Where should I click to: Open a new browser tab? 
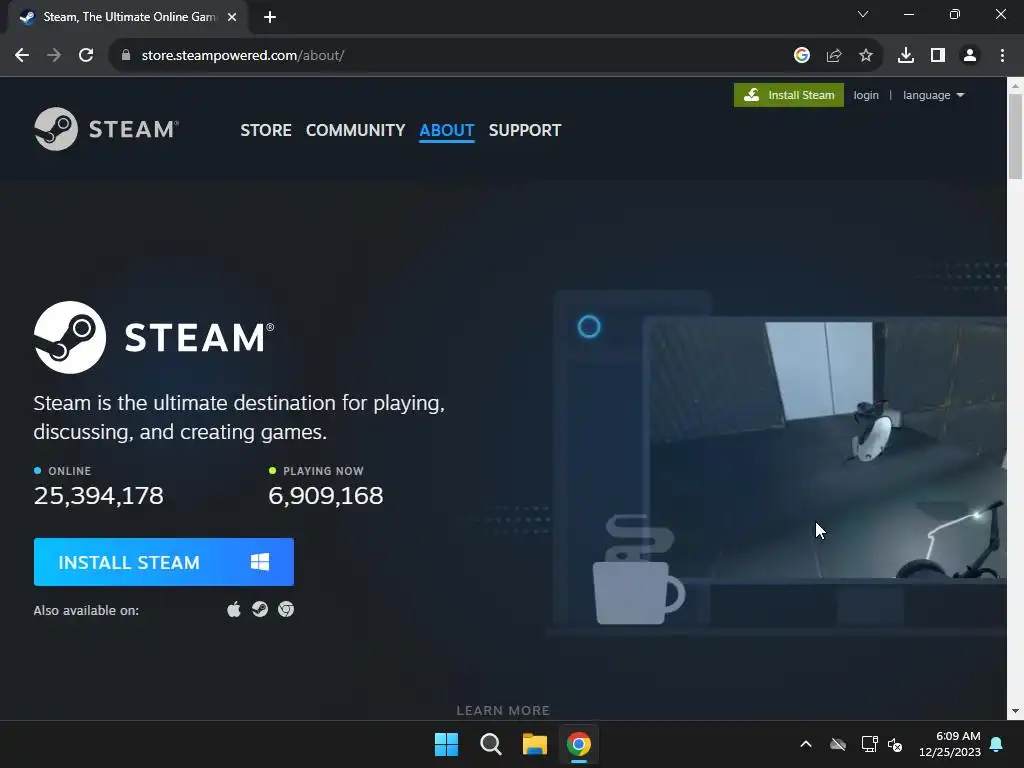pyautogui.click(x=270, y=17)
